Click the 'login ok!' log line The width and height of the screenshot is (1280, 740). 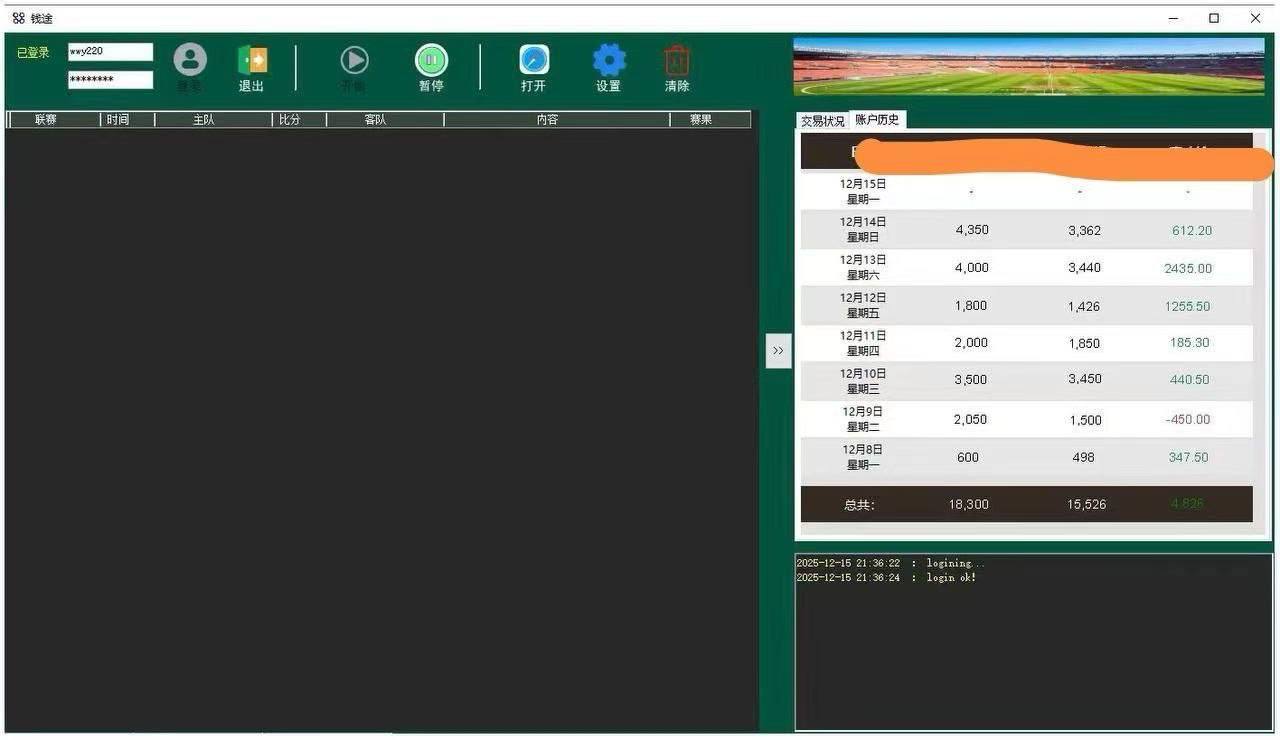click(886, 578)
